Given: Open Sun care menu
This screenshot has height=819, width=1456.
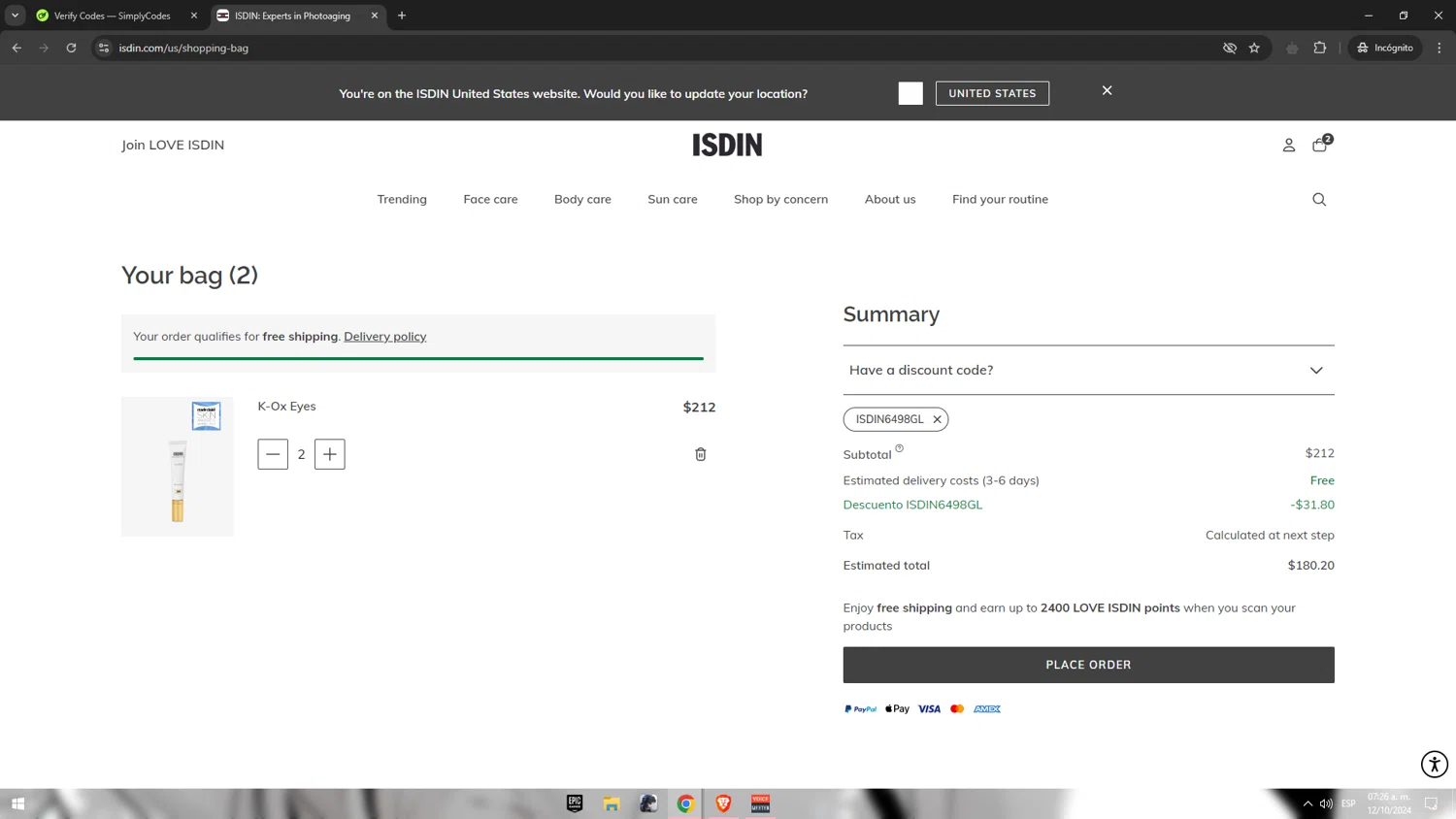Looking at the screenshot, I should (x=673, y=199).
